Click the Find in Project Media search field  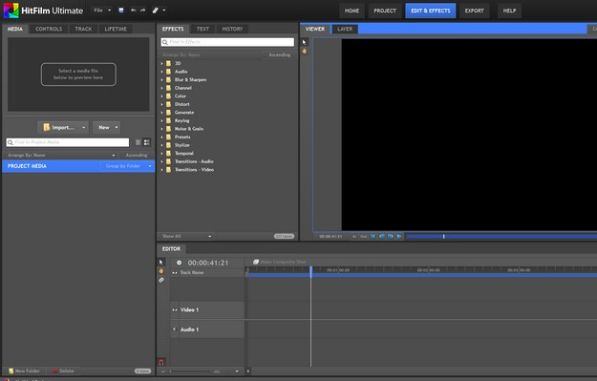coord(68,142)
